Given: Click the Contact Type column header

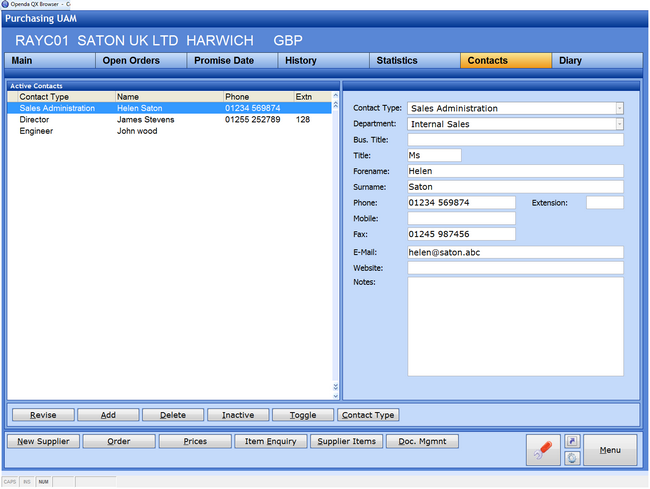Looking at the screenshot, I should [66, 97].
